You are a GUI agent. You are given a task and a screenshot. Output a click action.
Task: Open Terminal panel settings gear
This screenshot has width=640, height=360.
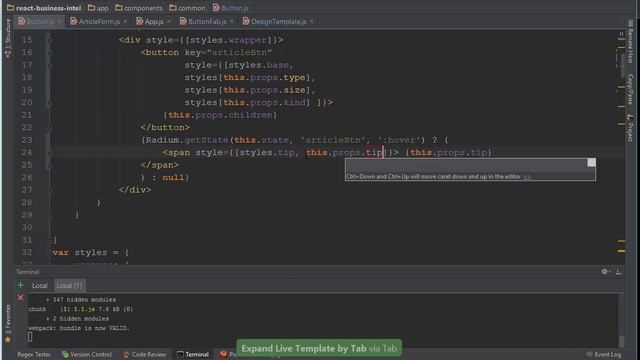605,271
